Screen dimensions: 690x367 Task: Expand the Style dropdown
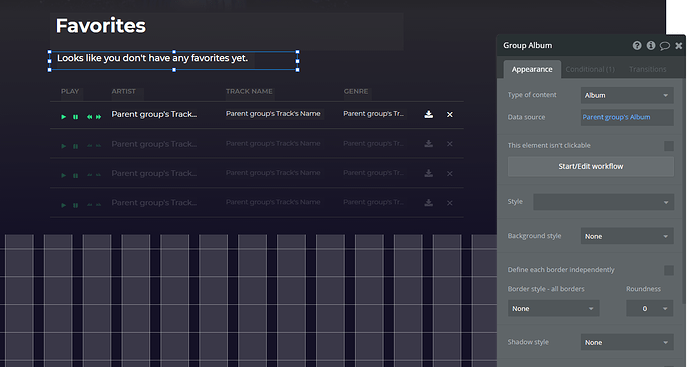point(603,202)
